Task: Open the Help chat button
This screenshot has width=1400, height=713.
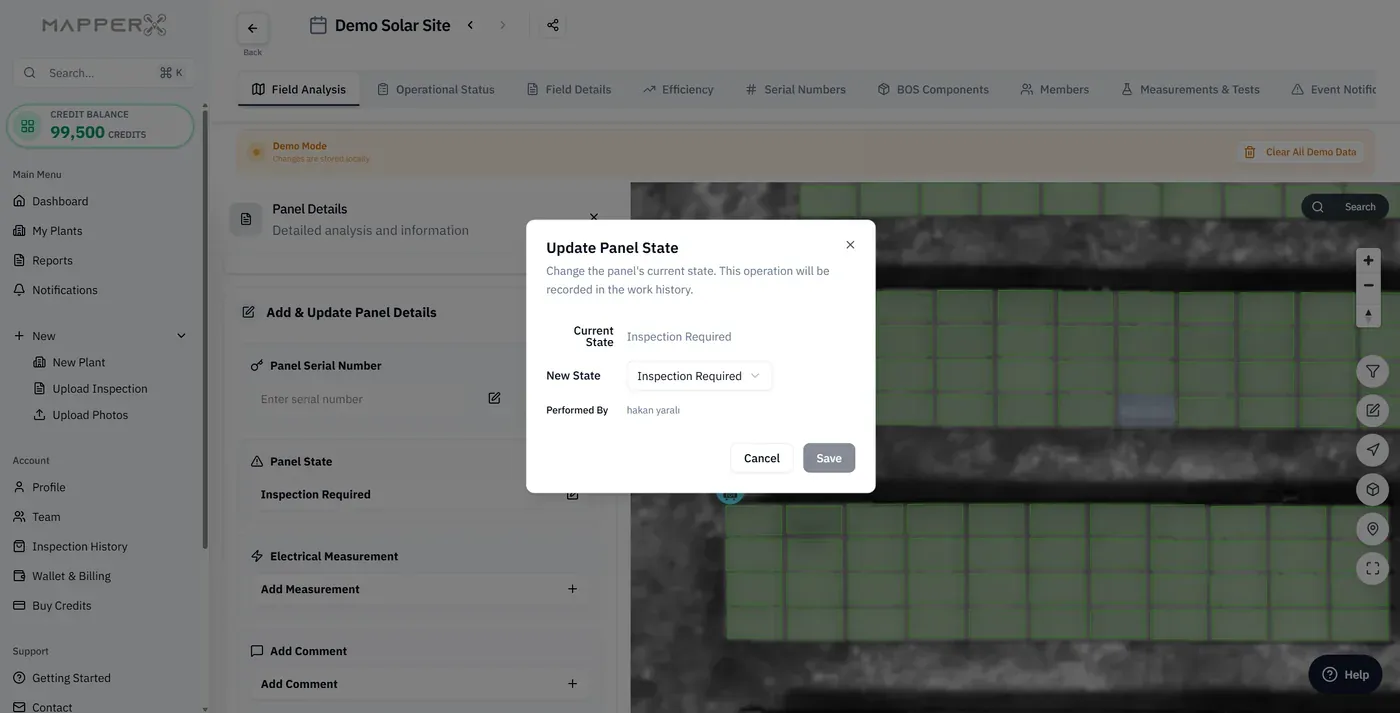Action: point(1345,674)
